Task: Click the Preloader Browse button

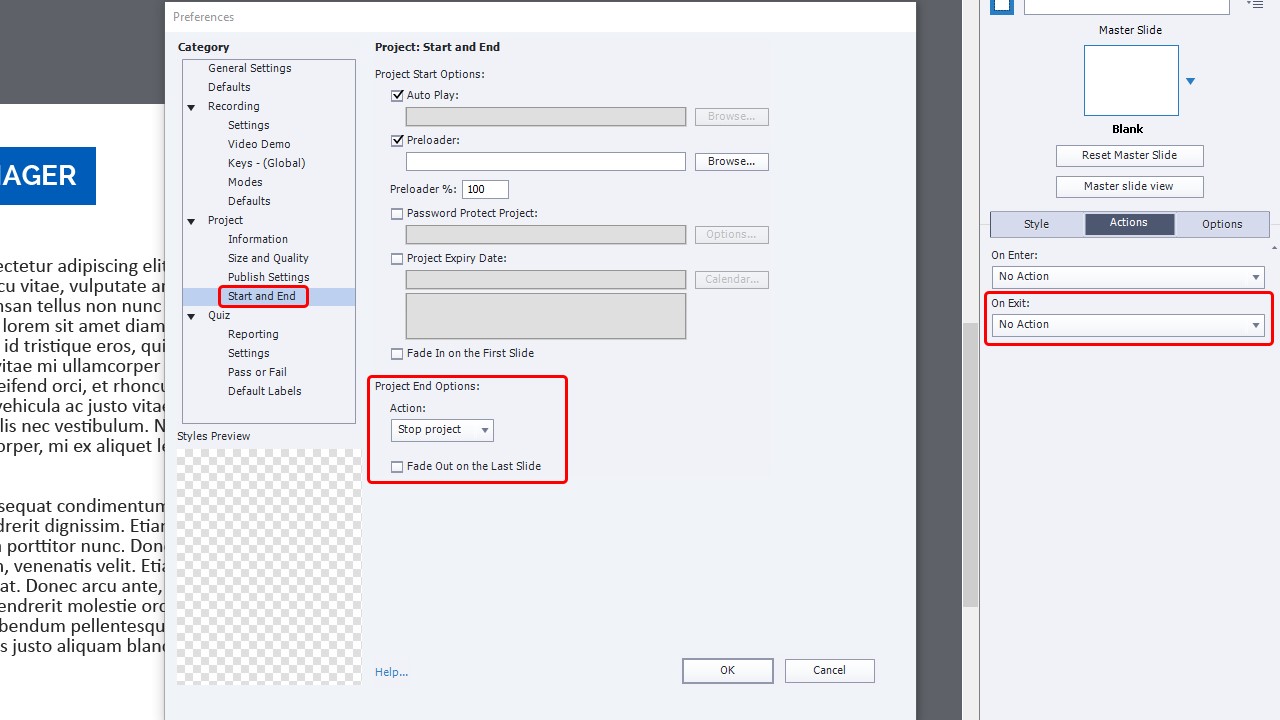Action: 731,161
